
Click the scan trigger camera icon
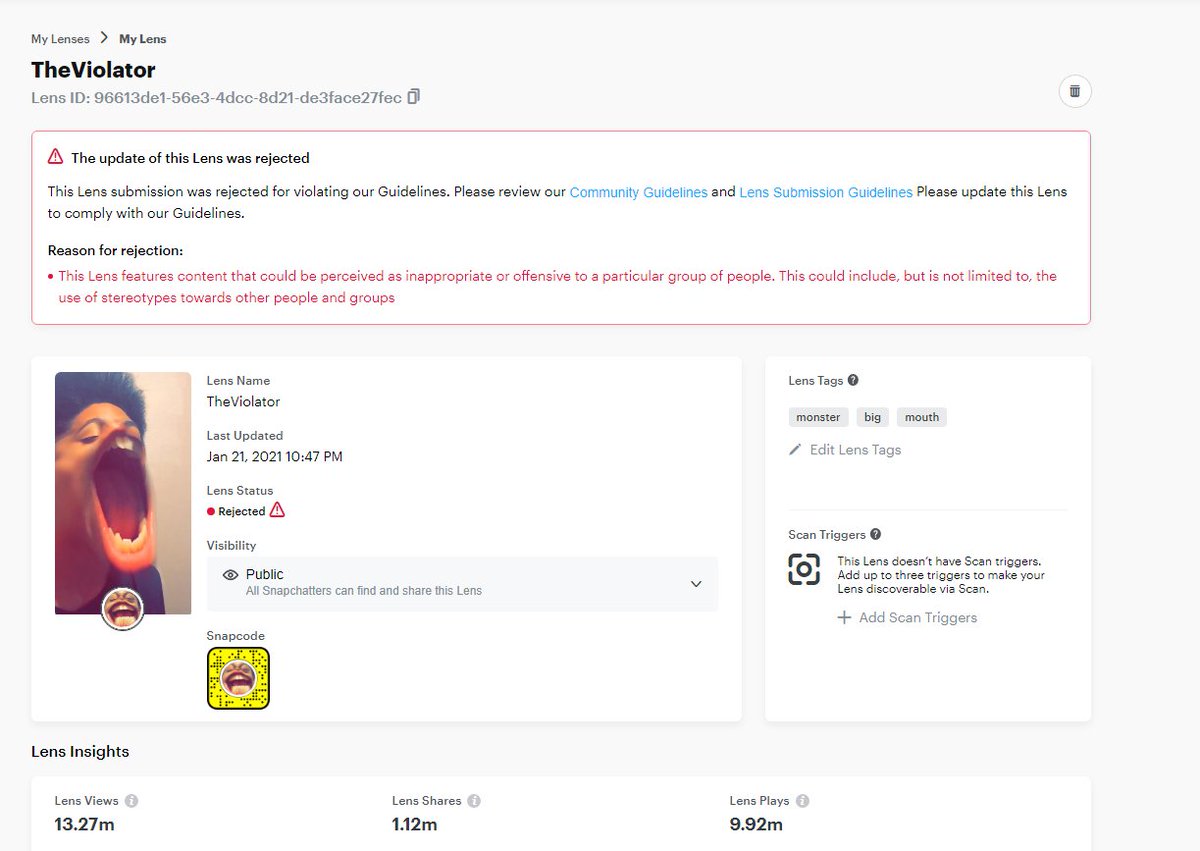point(804,569)
